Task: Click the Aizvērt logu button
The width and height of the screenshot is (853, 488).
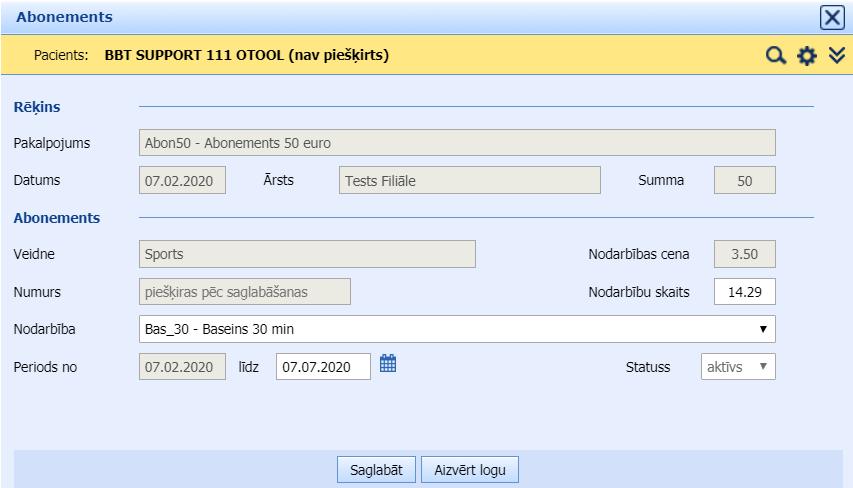Action: 470,470
